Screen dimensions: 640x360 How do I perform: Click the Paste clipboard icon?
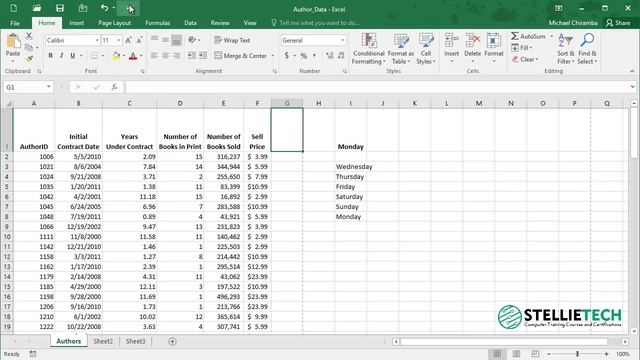13,41
